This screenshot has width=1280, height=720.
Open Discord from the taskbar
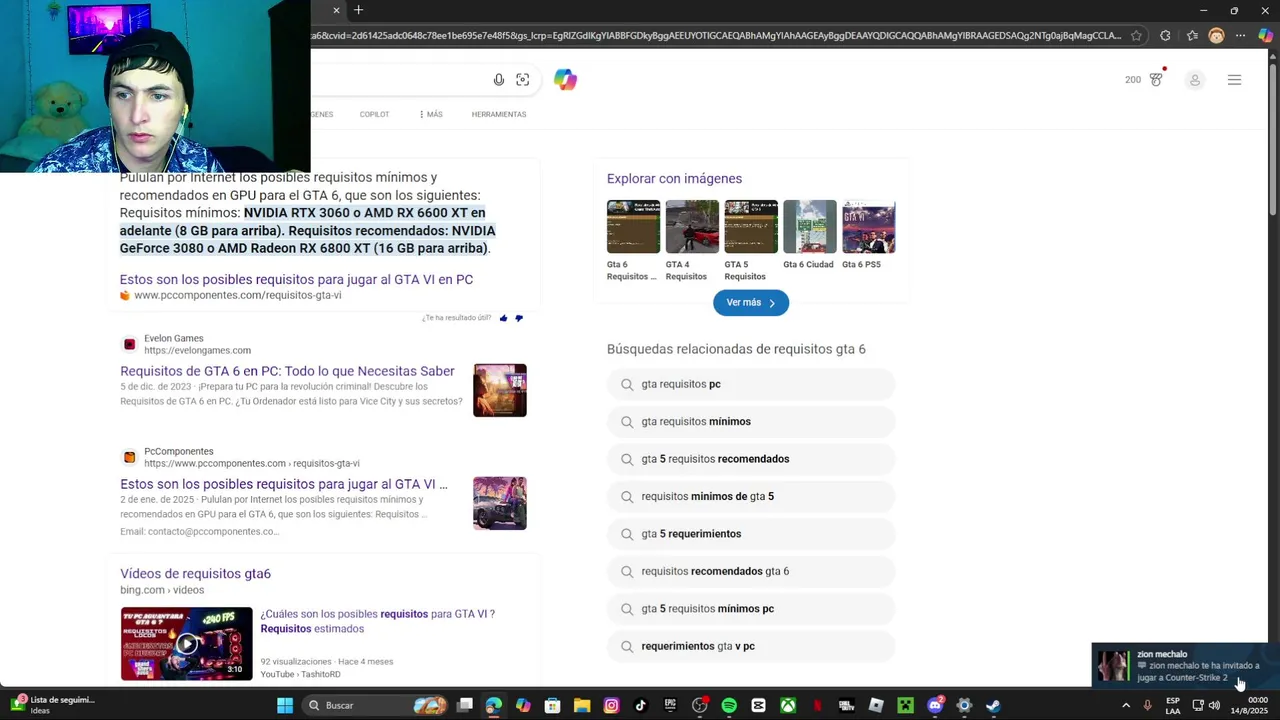click(935, 705)
